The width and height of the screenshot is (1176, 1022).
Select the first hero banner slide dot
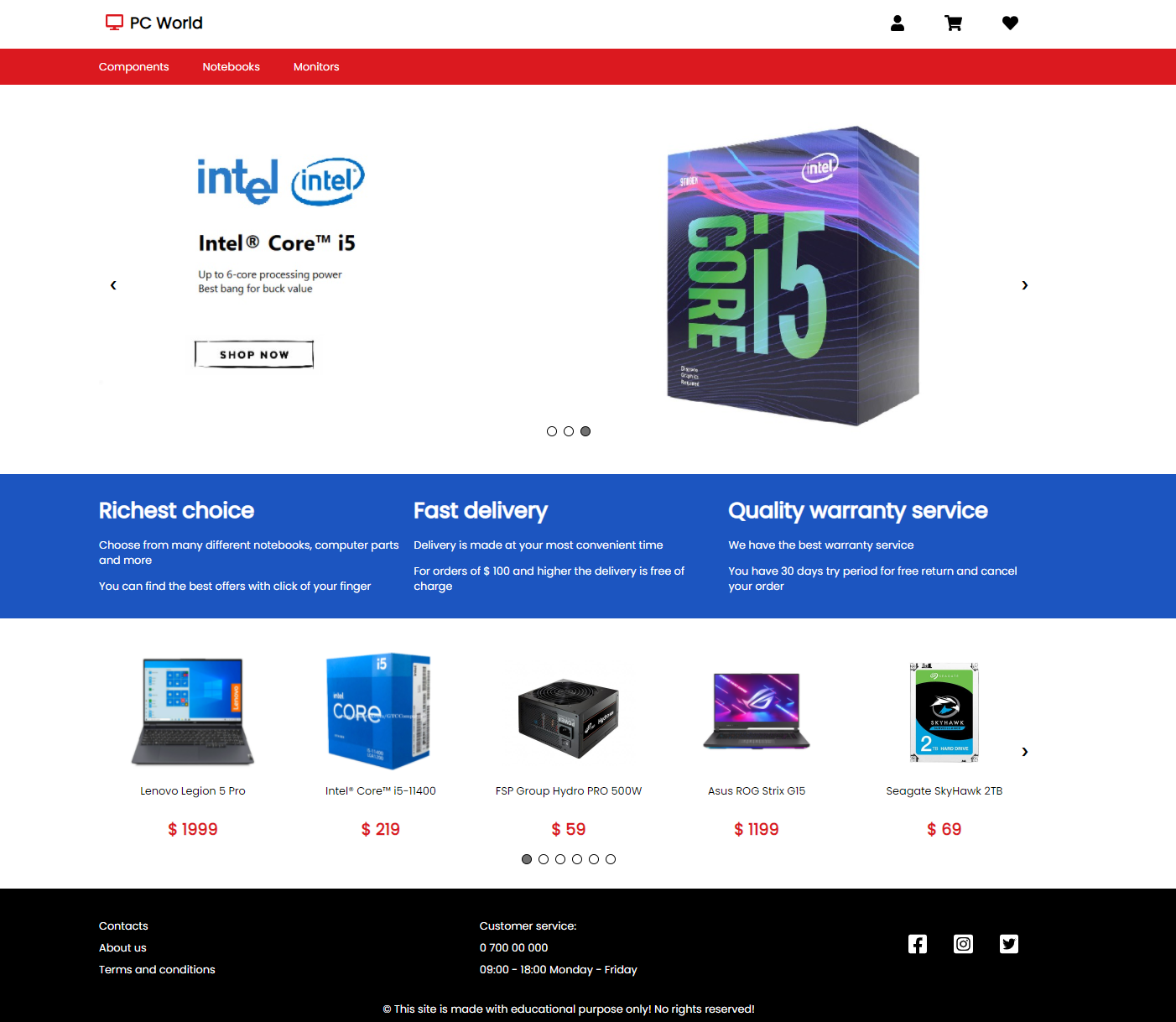pos(552,431)
